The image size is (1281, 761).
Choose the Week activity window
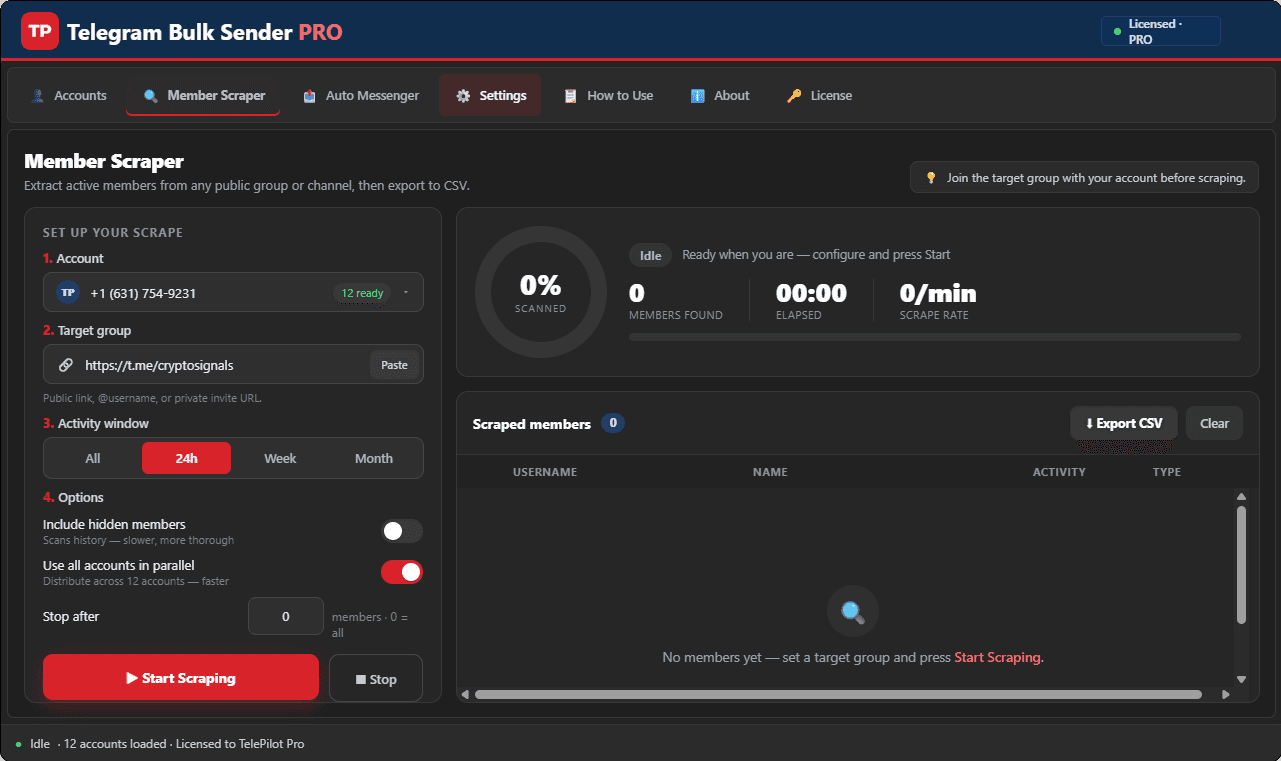click(x=280, y=458)
